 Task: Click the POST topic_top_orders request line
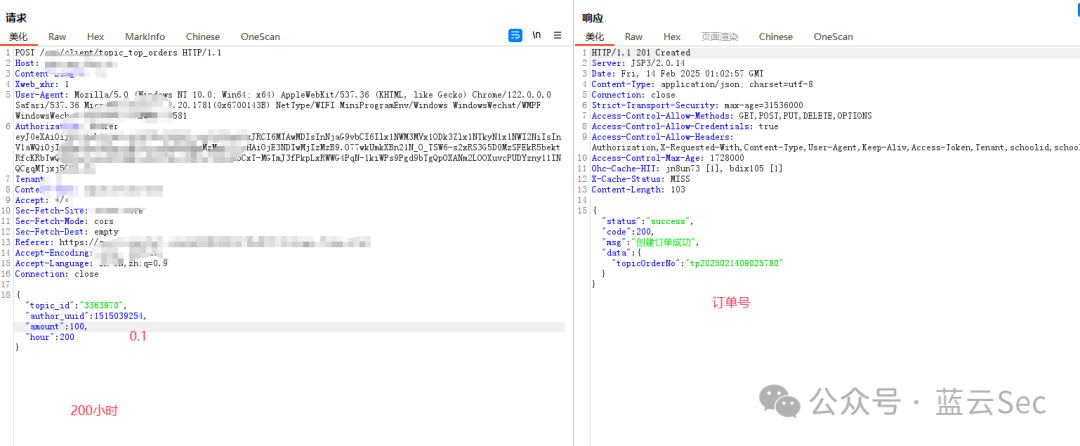click(x=118, y=52)
